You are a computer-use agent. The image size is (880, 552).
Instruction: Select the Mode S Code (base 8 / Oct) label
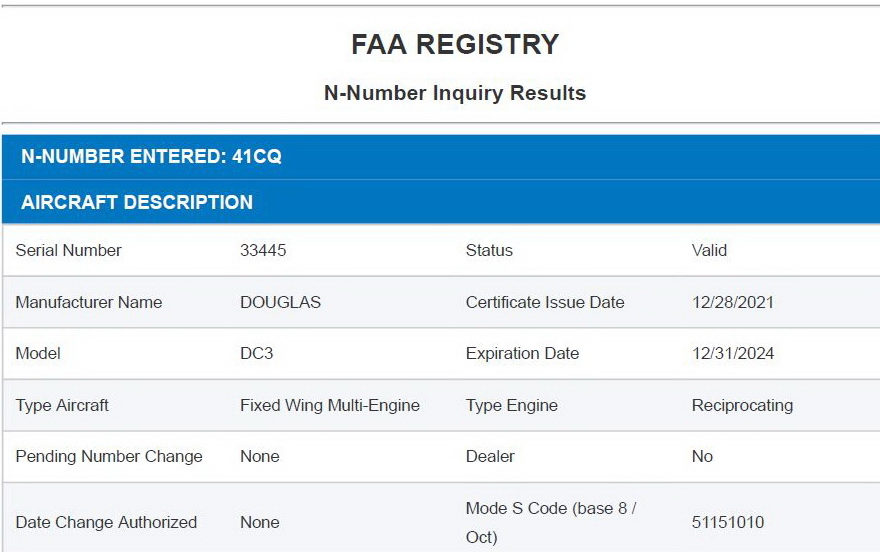(551, 522)
